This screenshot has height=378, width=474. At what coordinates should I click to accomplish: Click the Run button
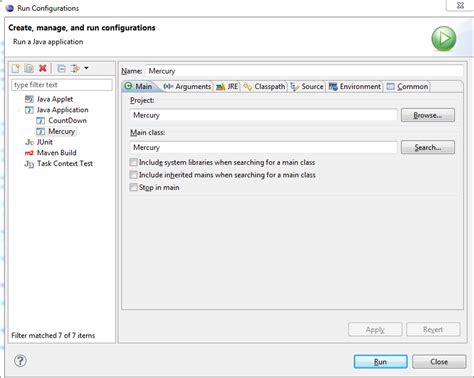380,362
